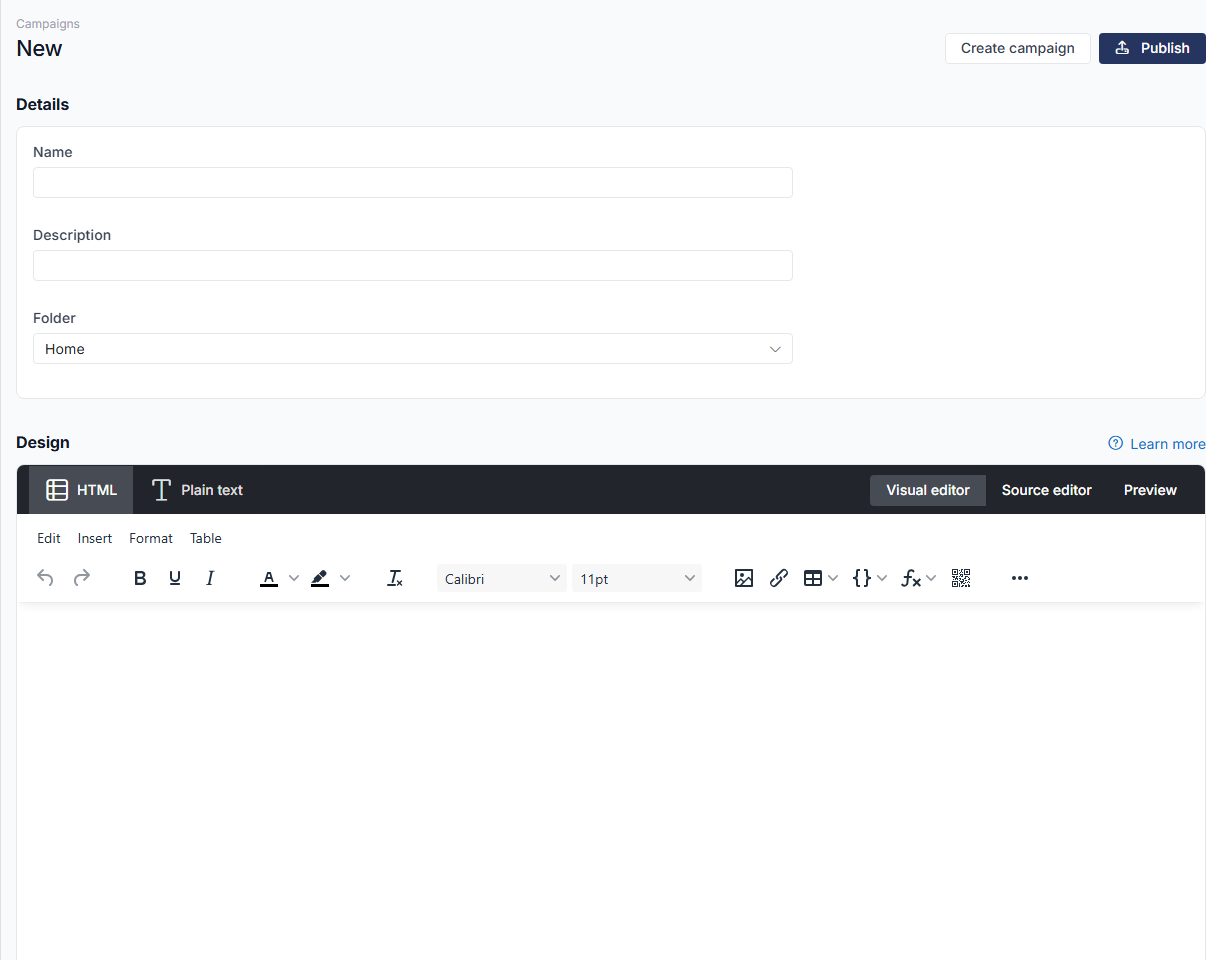Open the Folder dropdown showing Home
This screenshot has width=1221, height=960.
coord(413,349)
